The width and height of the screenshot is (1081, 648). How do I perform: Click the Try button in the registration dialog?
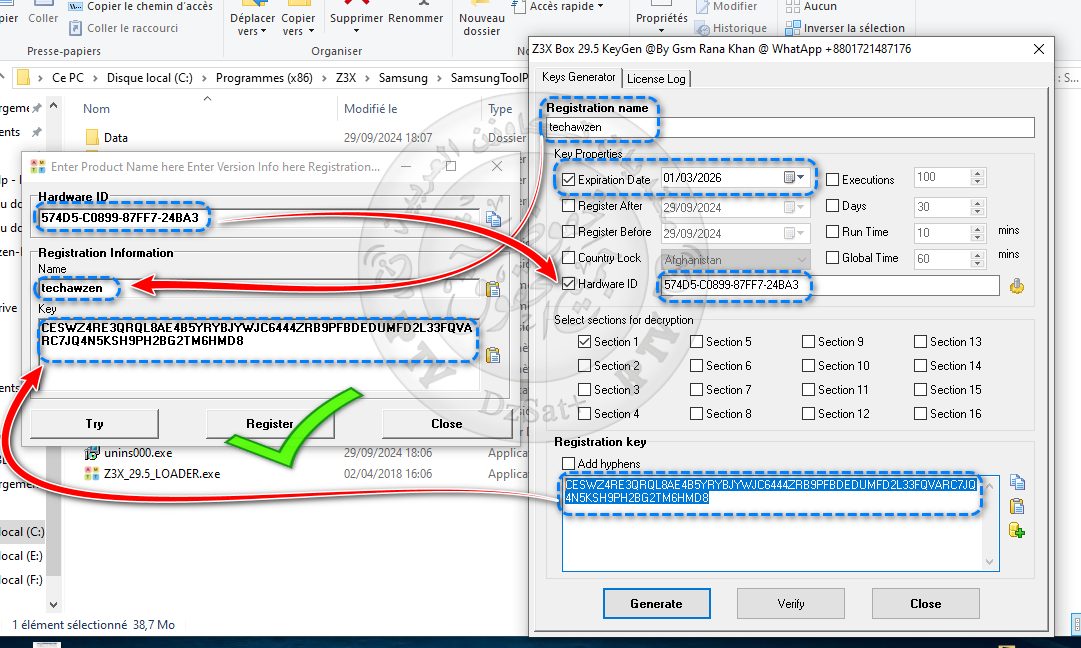pos(94,424)
